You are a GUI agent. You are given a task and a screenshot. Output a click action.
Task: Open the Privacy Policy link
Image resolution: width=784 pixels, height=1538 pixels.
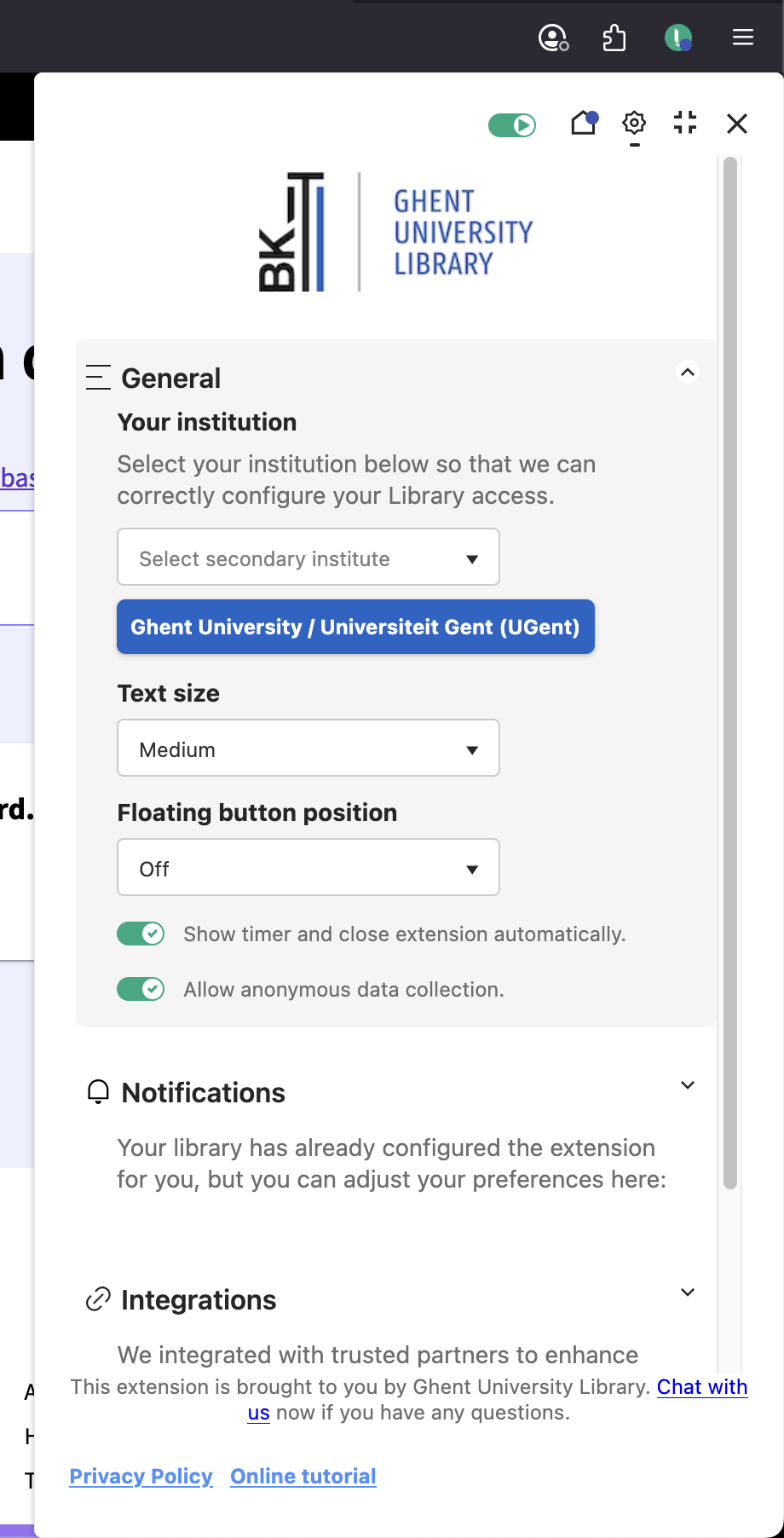tap(141, 1476)
